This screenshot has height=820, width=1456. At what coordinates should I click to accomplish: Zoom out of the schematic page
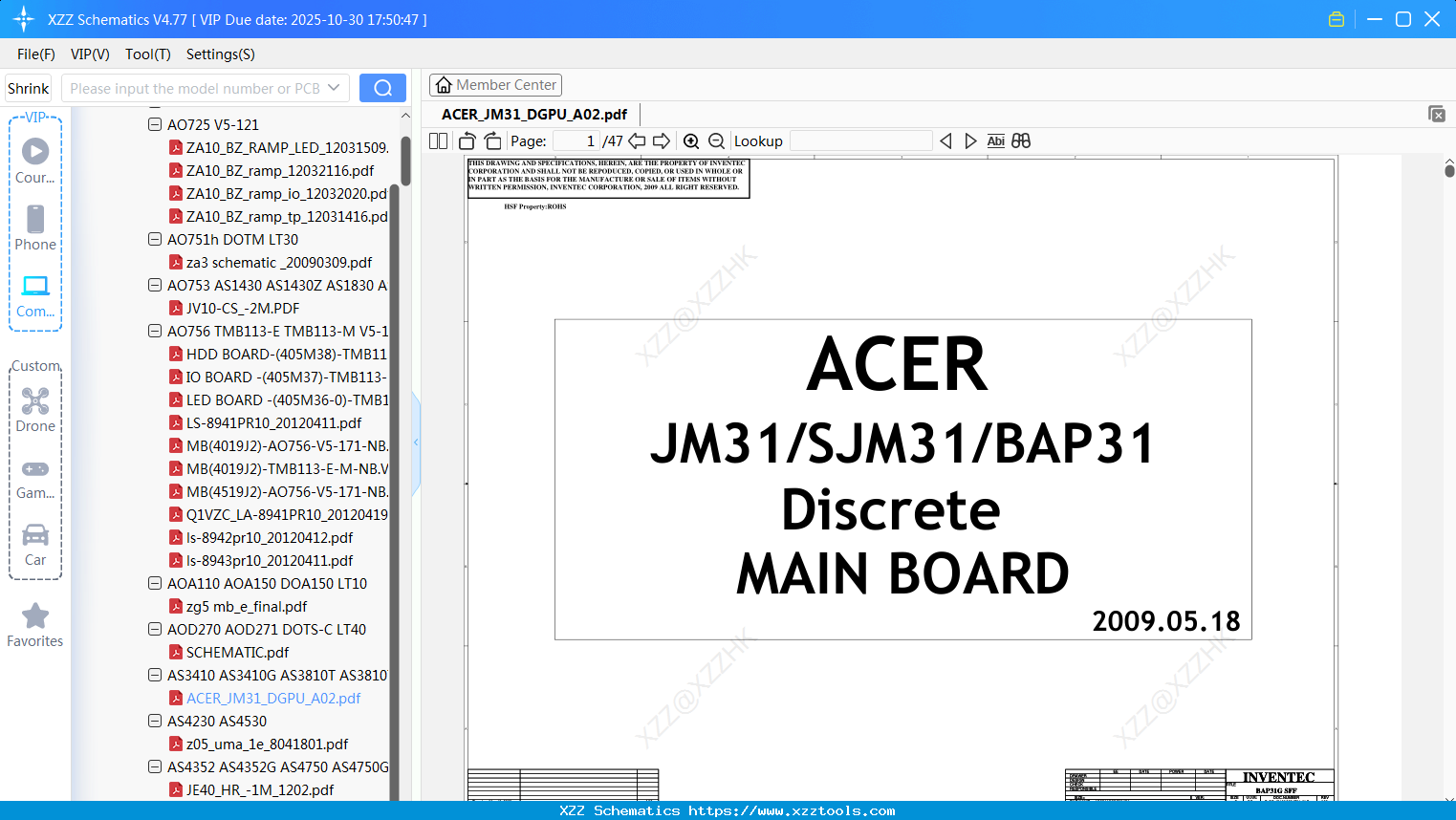(716, 140)
